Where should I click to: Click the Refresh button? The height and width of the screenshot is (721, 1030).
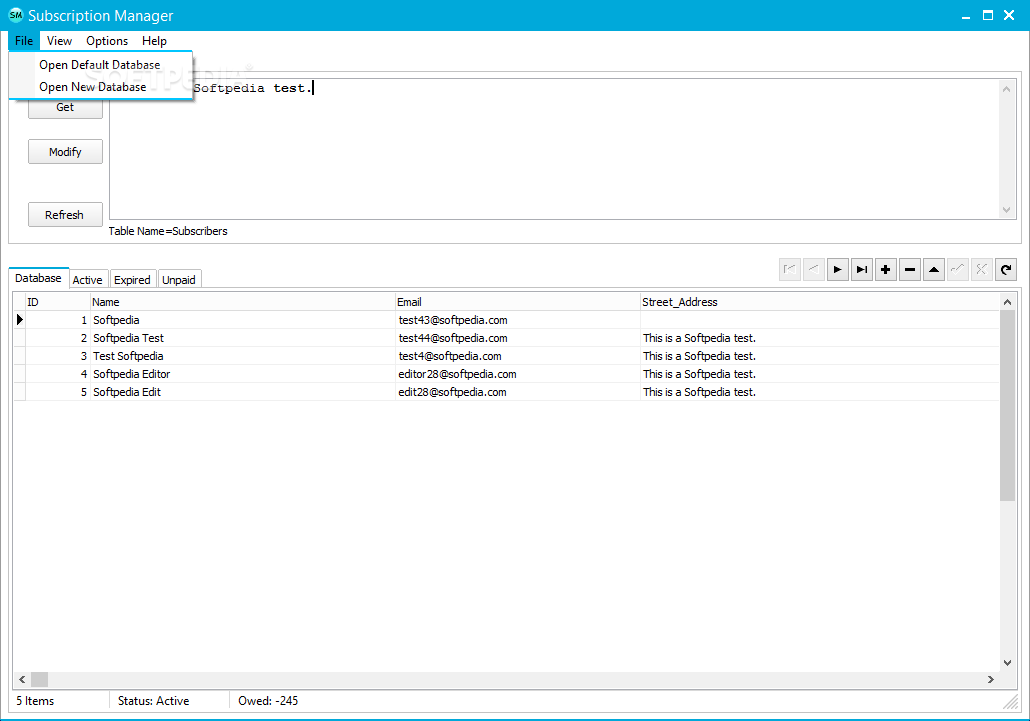65,215
